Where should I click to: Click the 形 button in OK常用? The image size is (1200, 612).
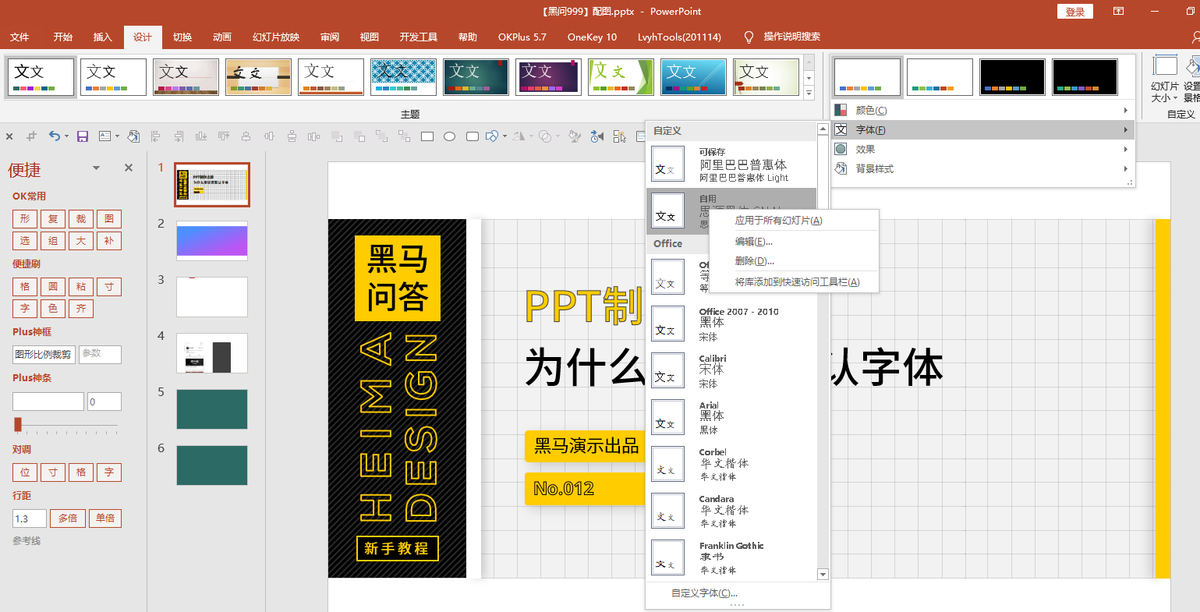pos(24,218)
